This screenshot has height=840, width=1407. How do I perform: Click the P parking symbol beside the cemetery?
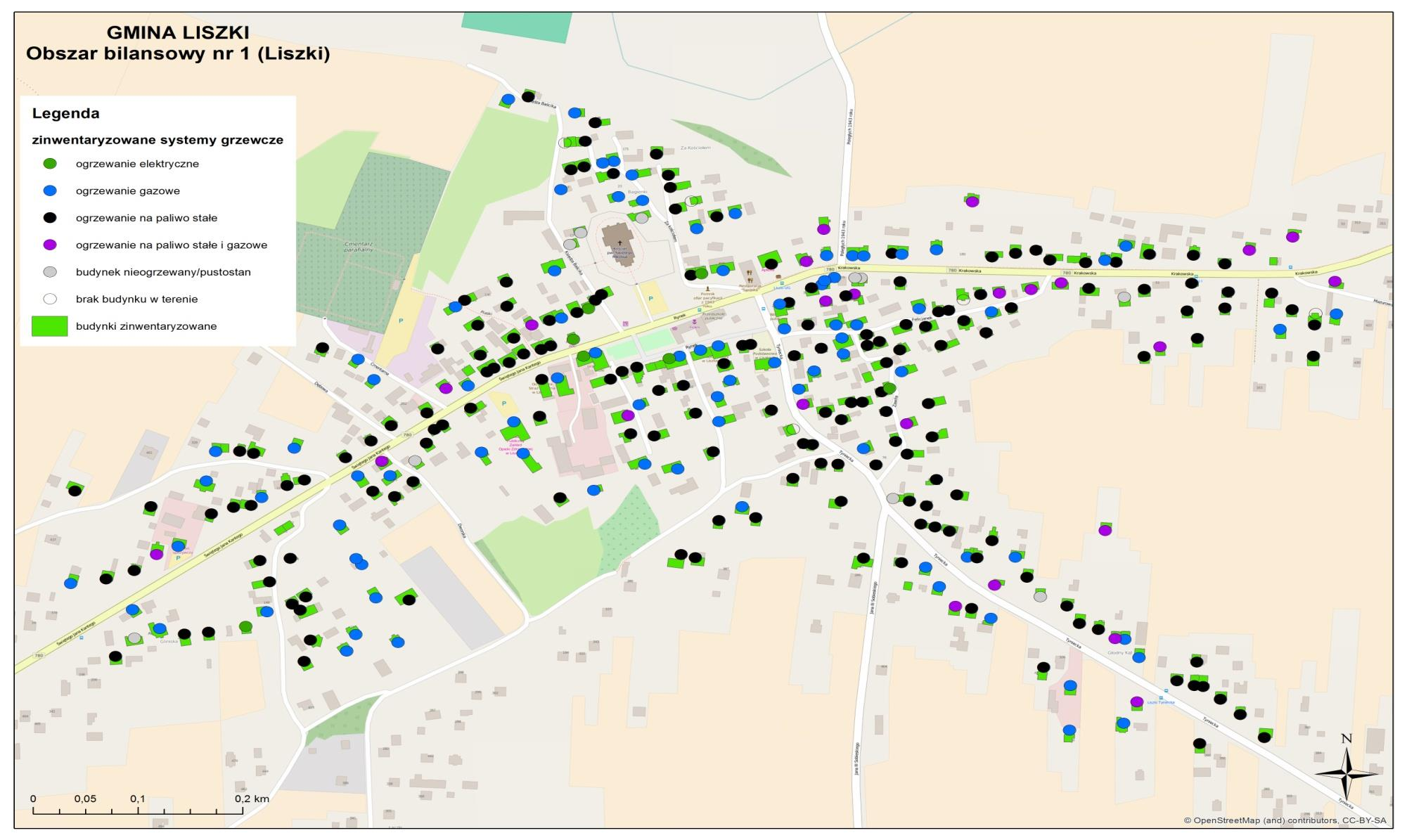pyautogui.click(x=401, y=321)
